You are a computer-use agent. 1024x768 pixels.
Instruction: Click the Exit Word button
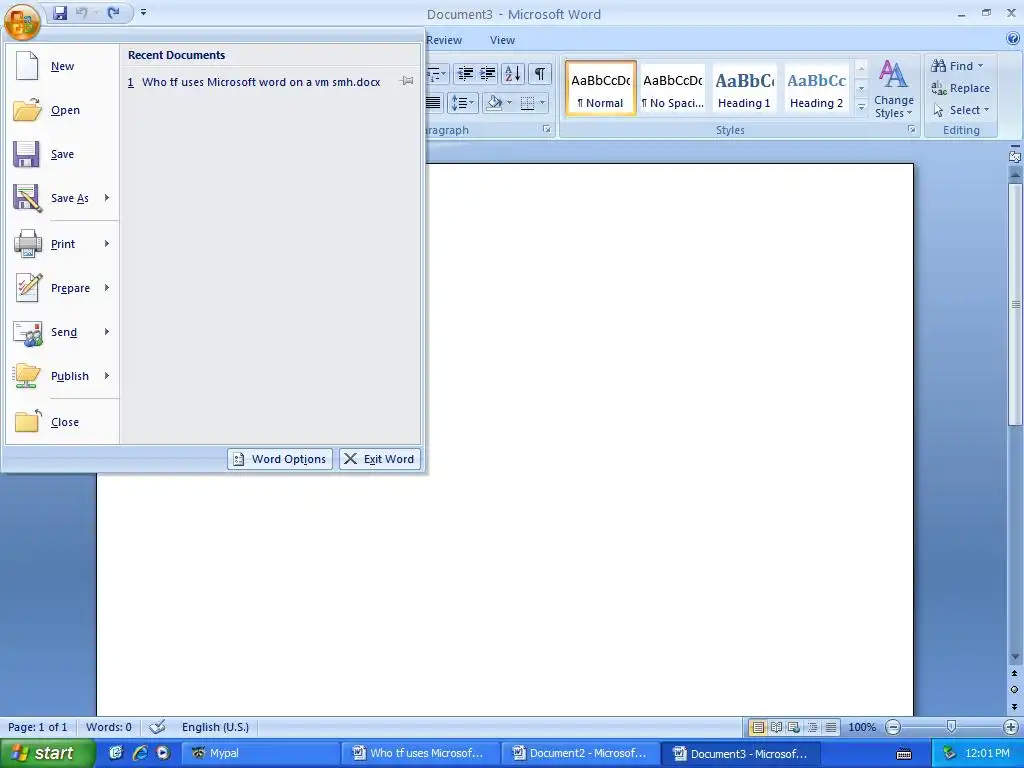380,459
